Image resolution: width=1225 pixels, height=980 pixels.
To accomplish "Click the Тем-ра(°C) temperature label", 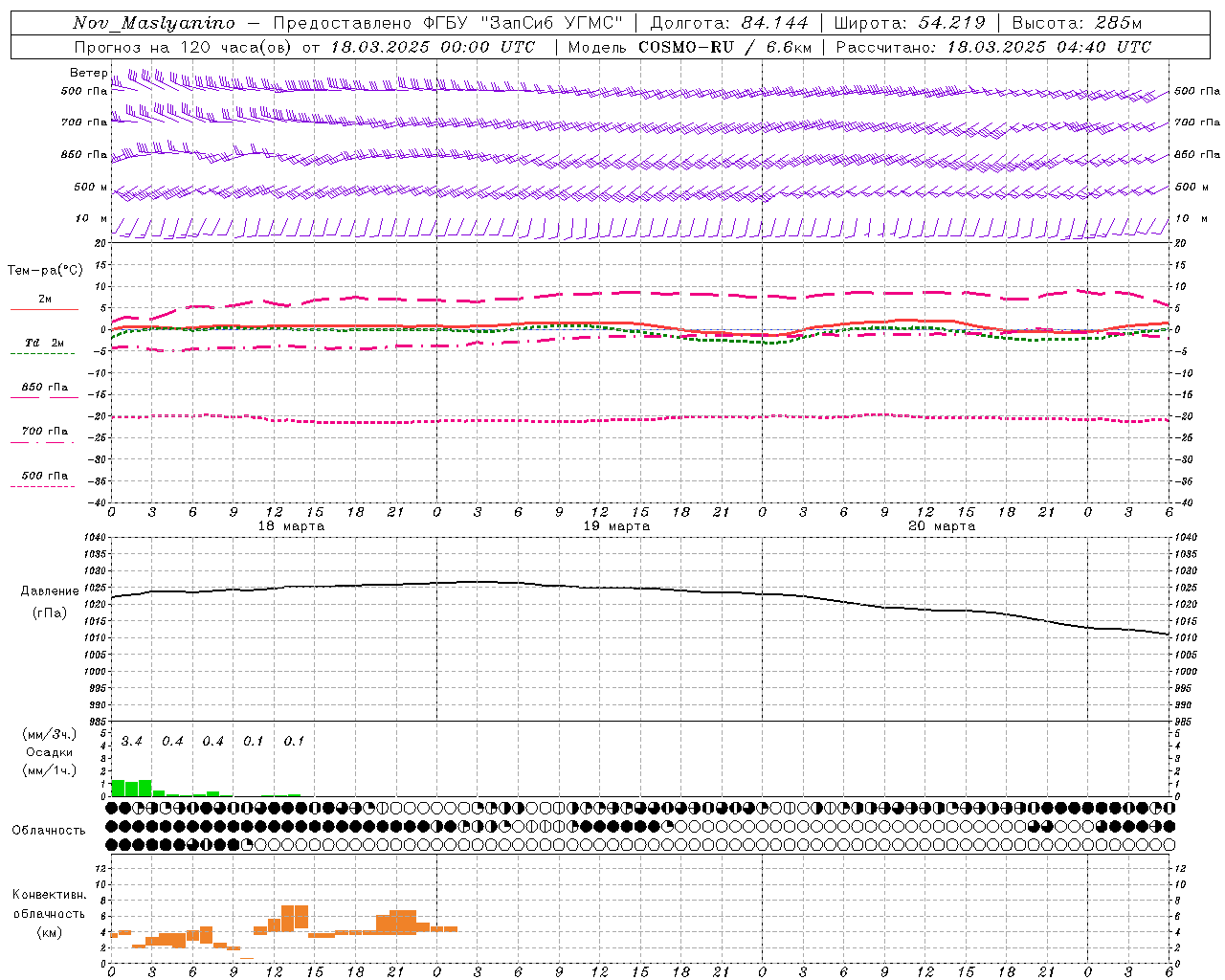I will 45,270.
